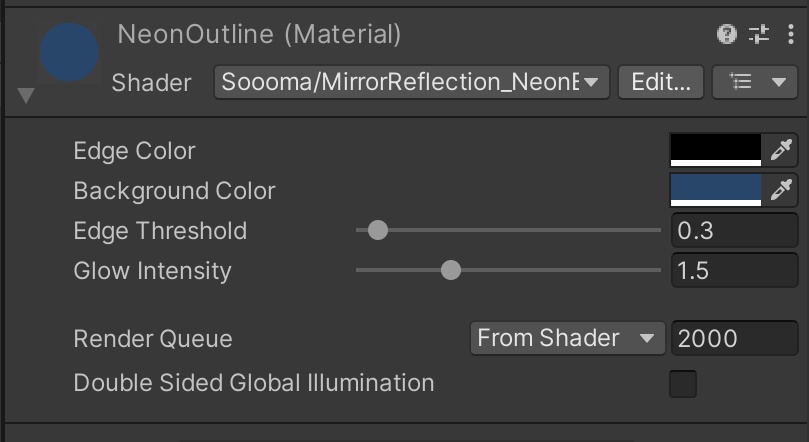Use the Edge Color eyedropper

pos(781,151)
